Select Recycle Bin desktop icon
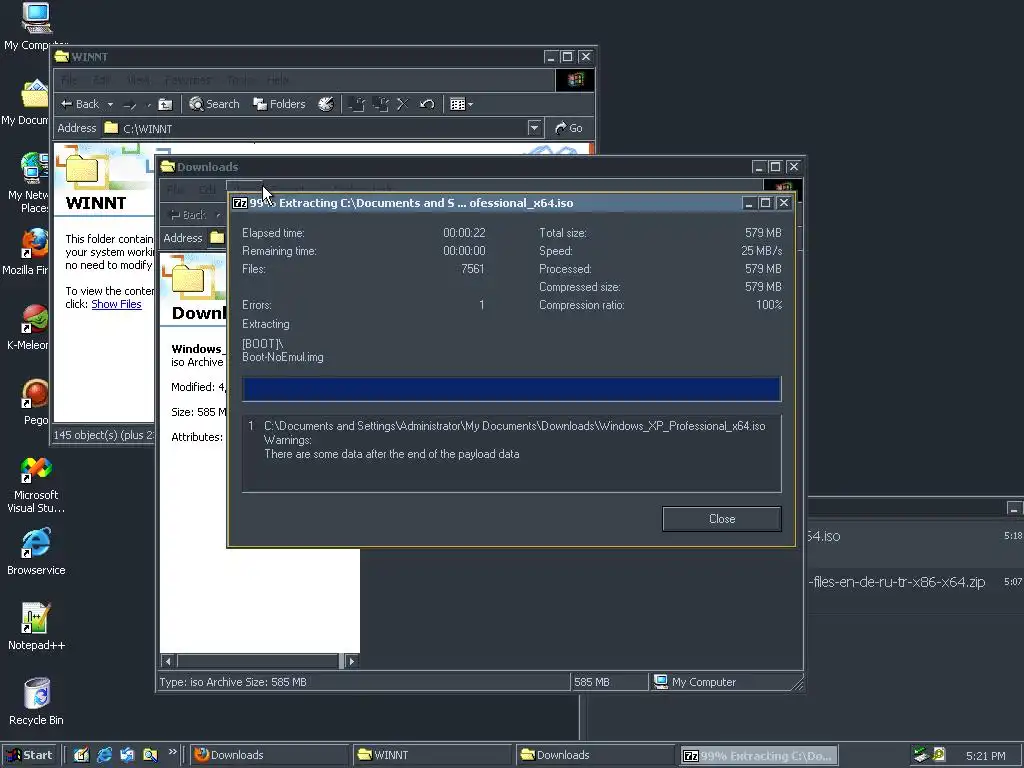Viewport: 1024px width, 768px height. coord(36,702)
